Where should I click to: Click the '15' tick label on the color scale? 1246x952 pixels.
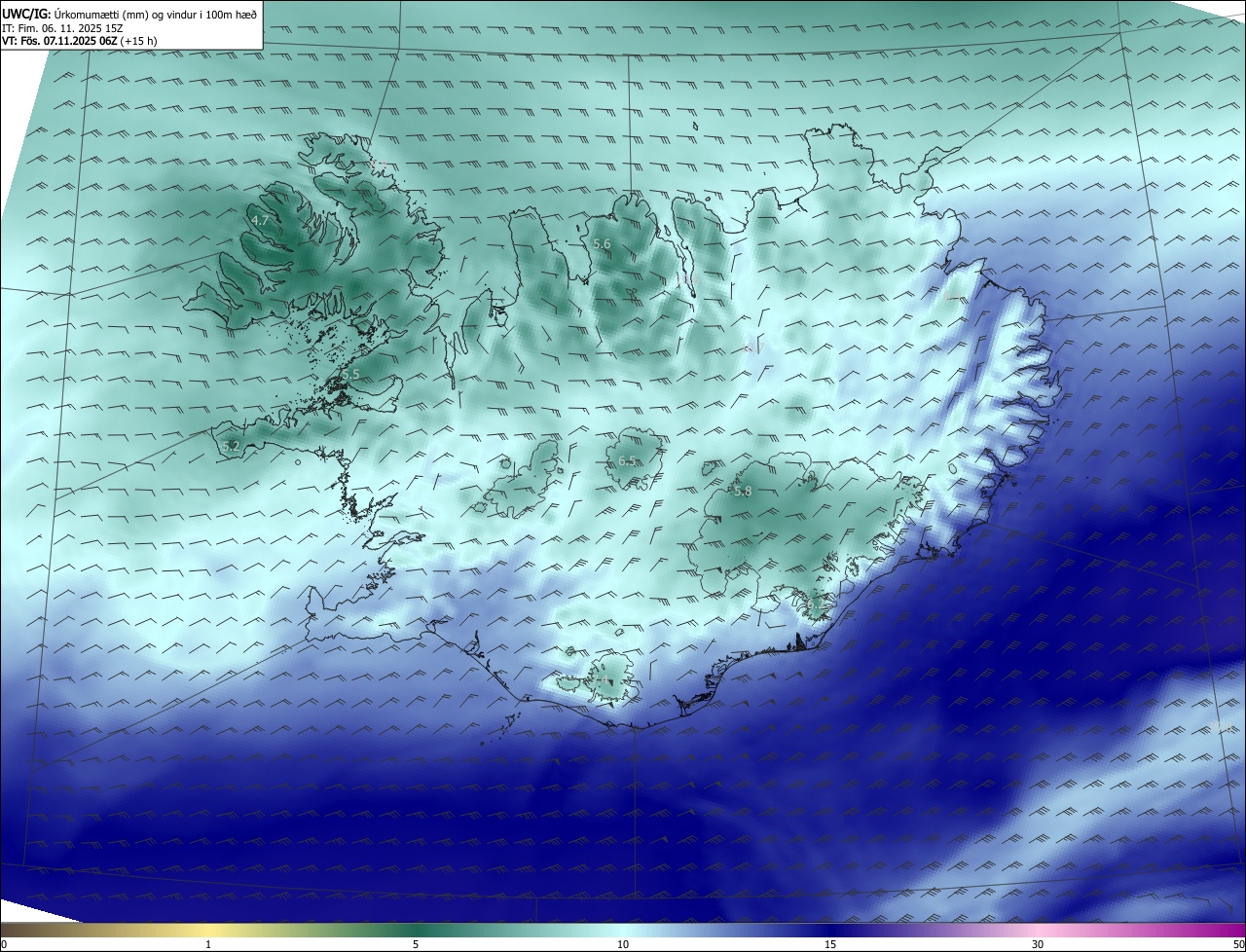tap(830, 944)
